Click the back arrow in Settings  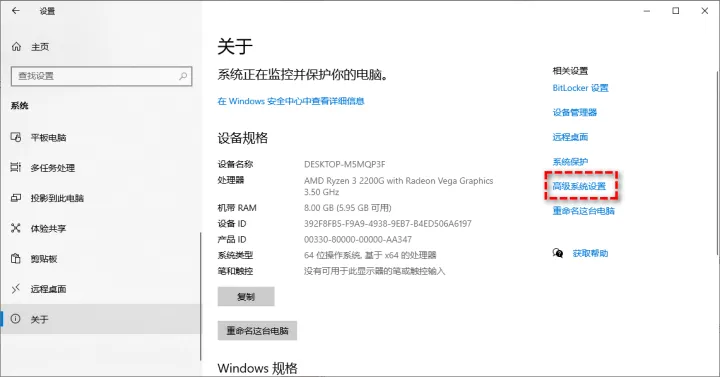tap(16, 11)
